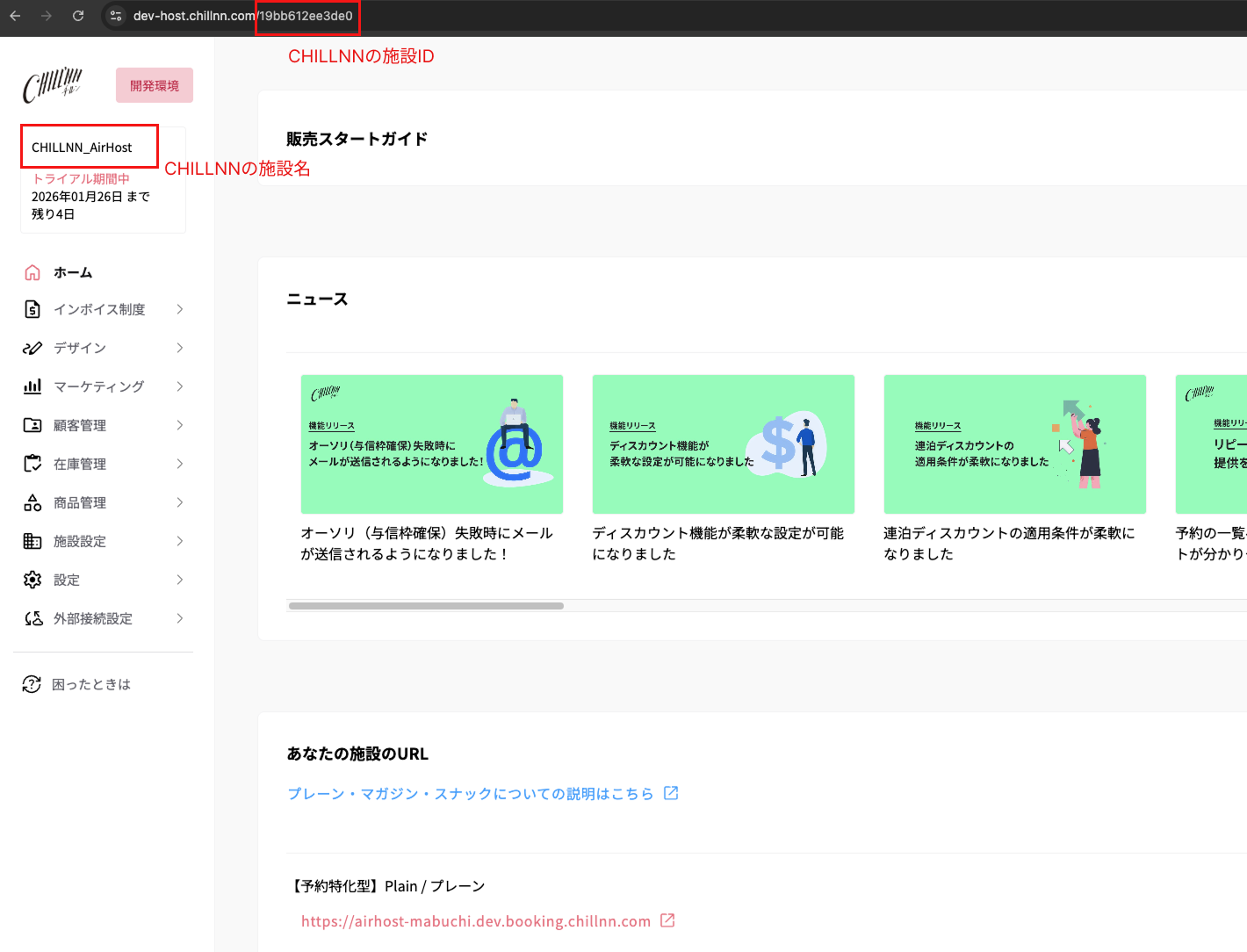Click the 販売スタートガイド heading

357,139
